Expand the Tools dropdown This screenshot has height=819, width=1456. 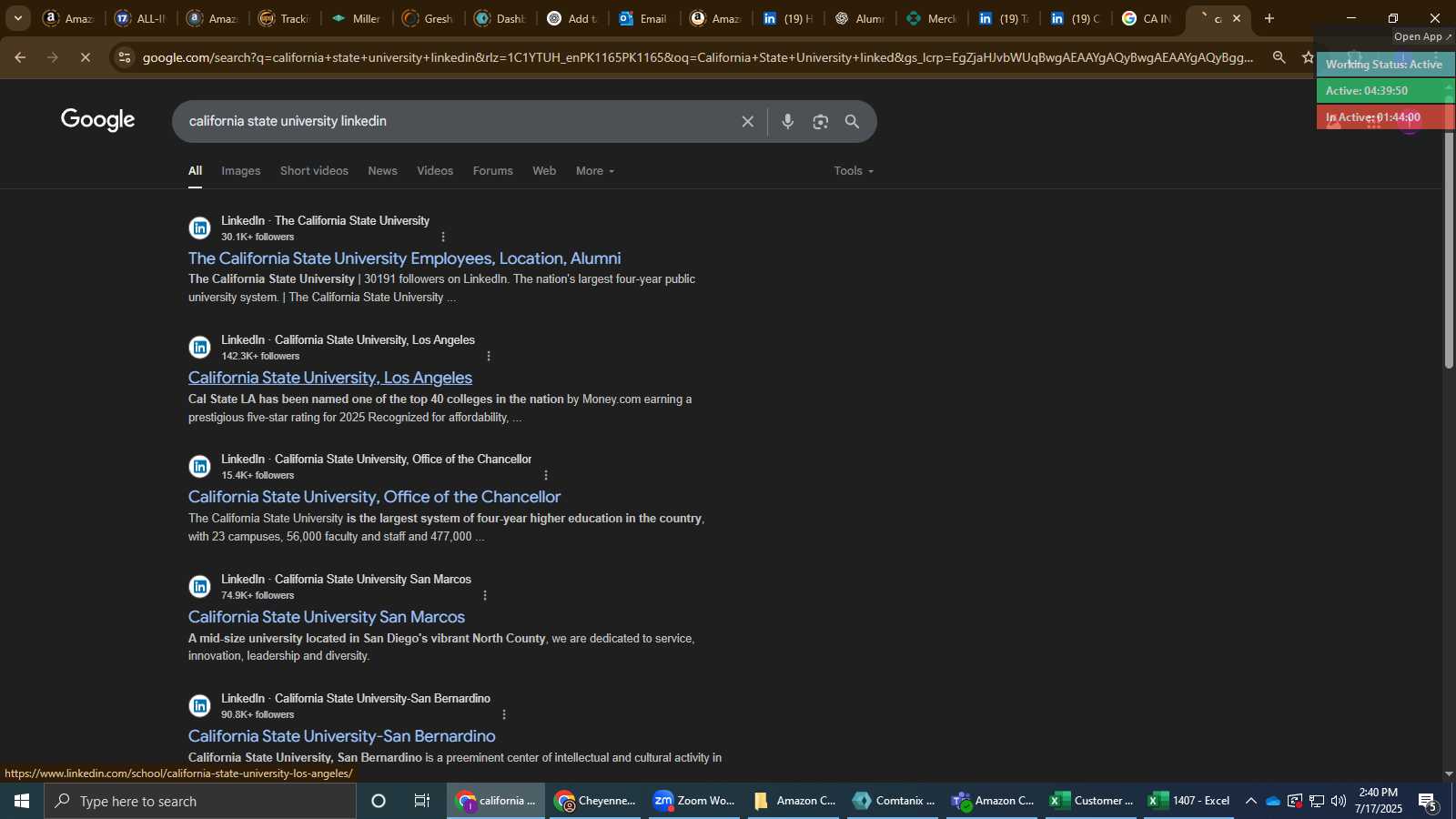[854, 171]
